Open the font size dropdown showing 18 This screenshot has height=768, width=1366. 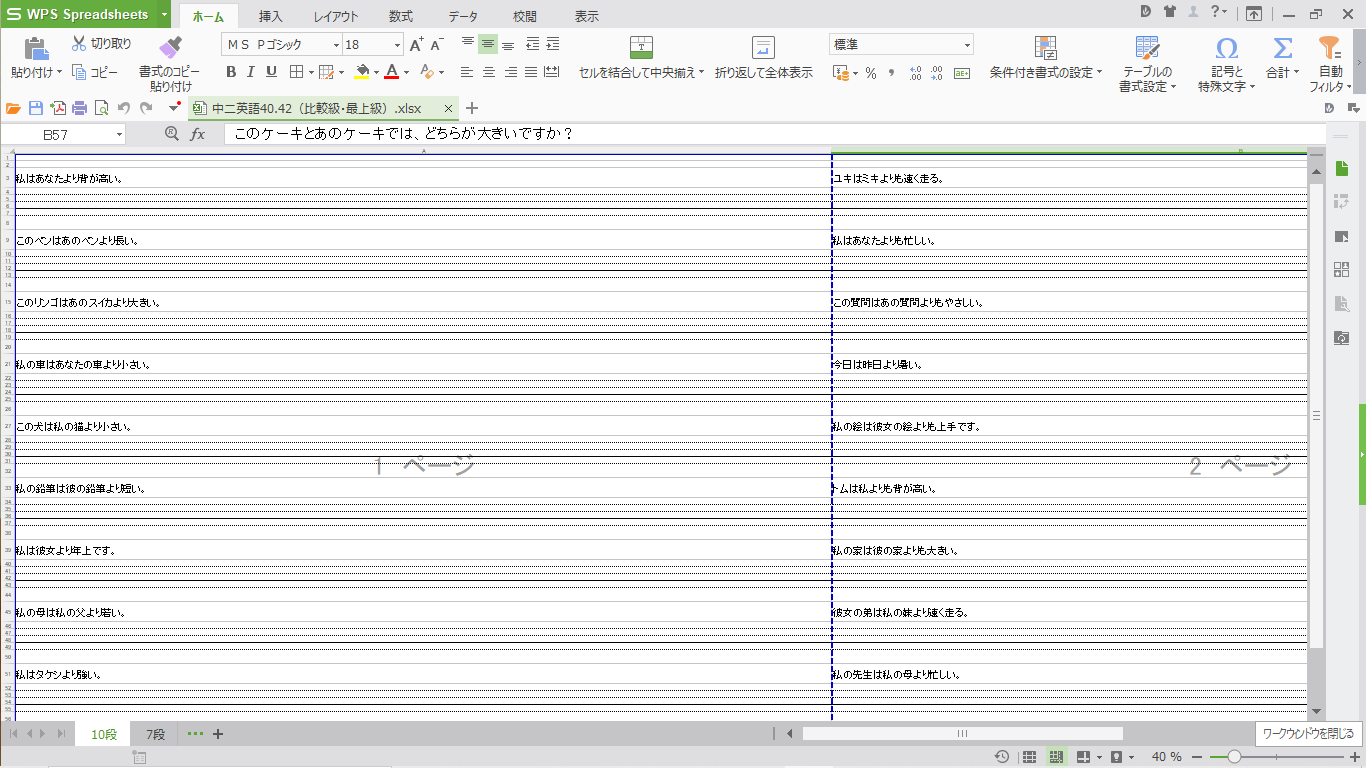(397, 45)
